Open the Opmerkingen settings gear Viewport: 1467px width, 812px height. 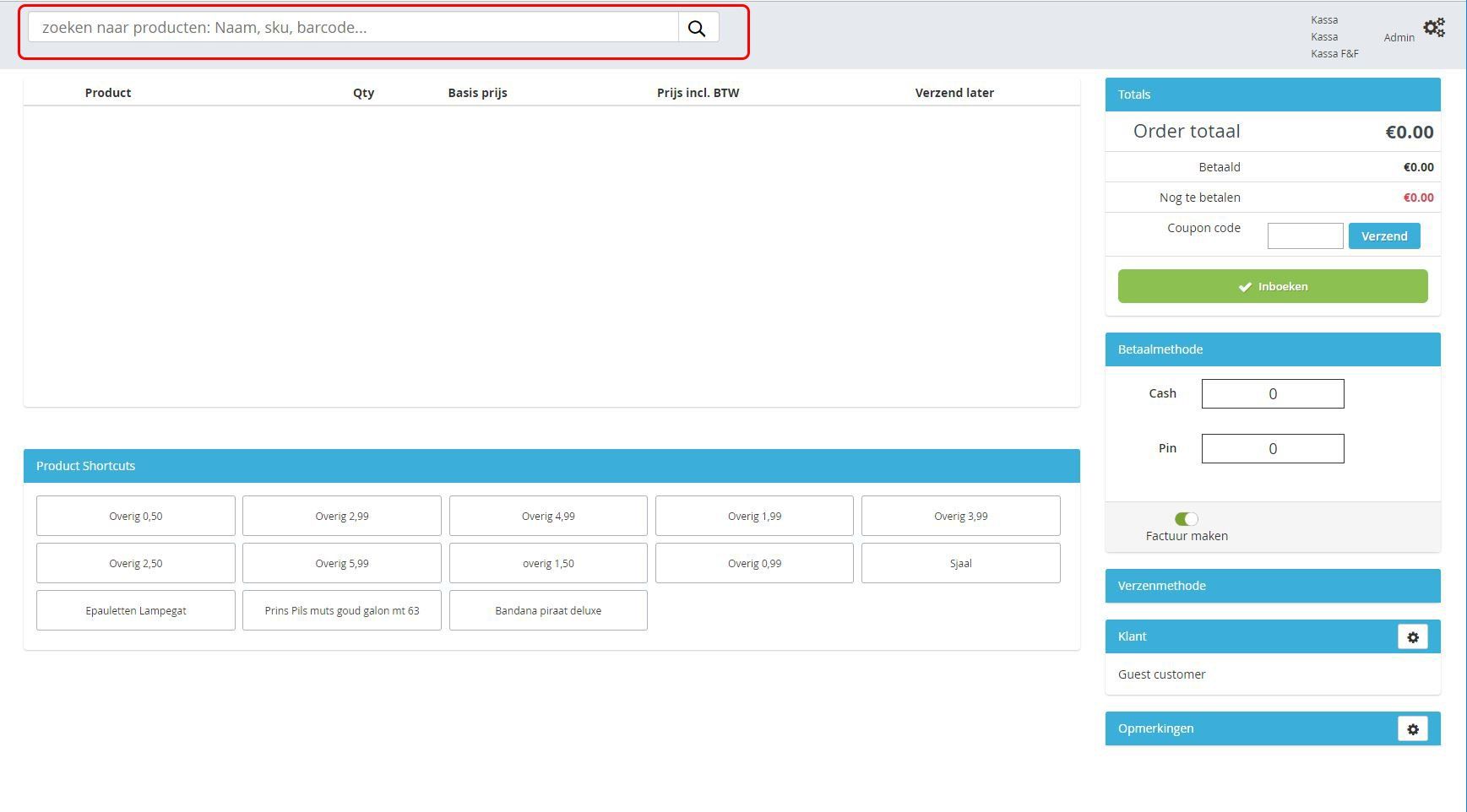pos(1412,728)
